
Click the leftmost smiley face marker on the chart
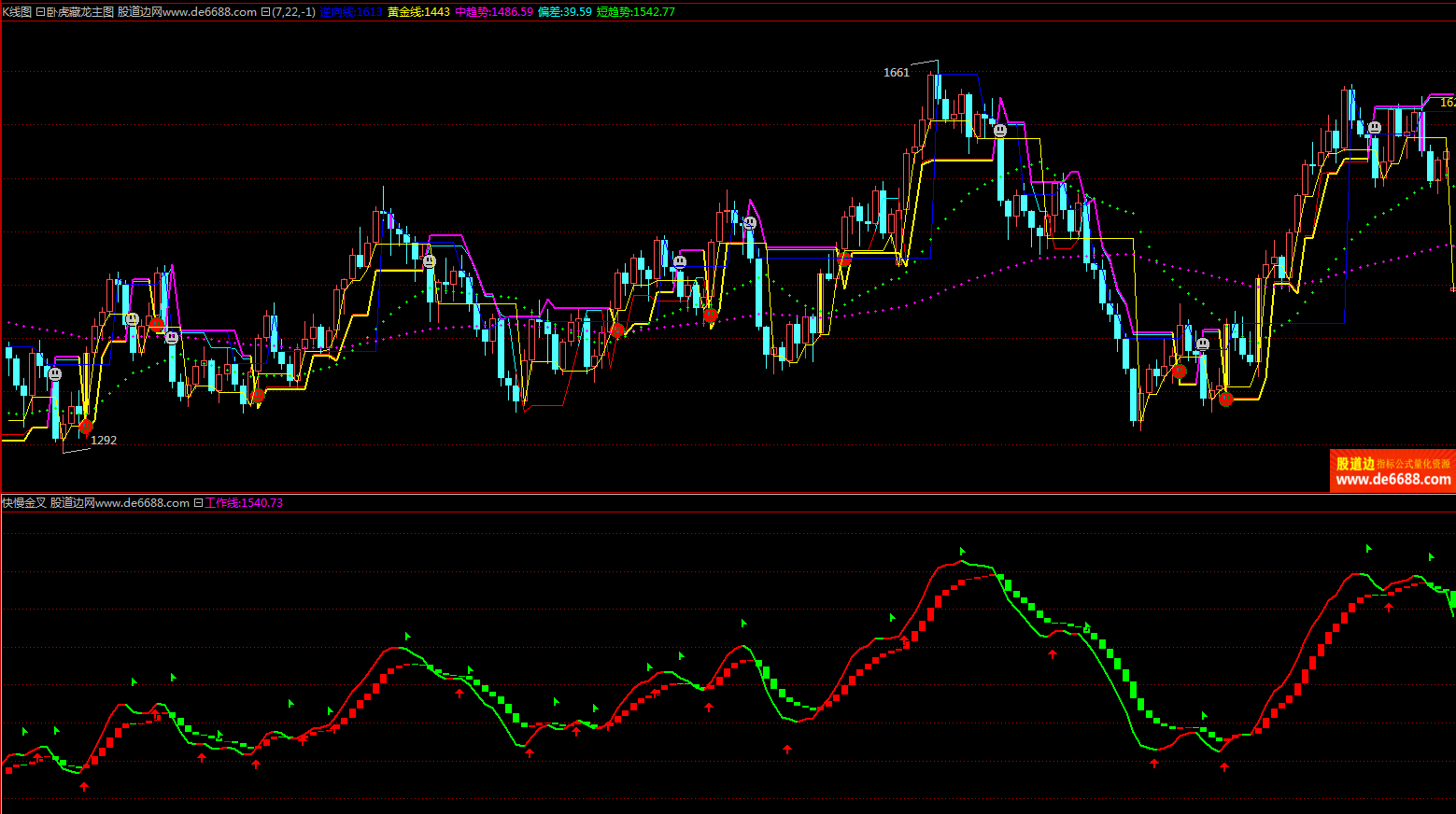coord(55,374)
